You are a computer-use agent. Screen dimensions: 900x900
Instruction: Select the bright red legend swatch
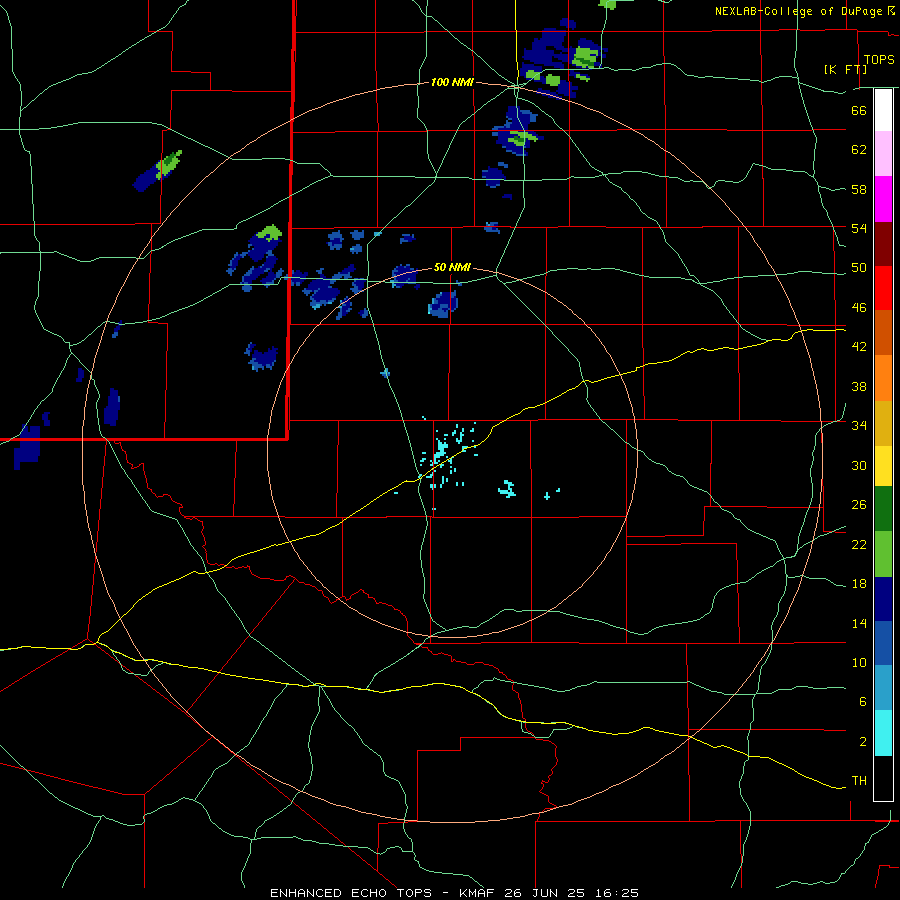pyautogui.click(x=883, y=288)
